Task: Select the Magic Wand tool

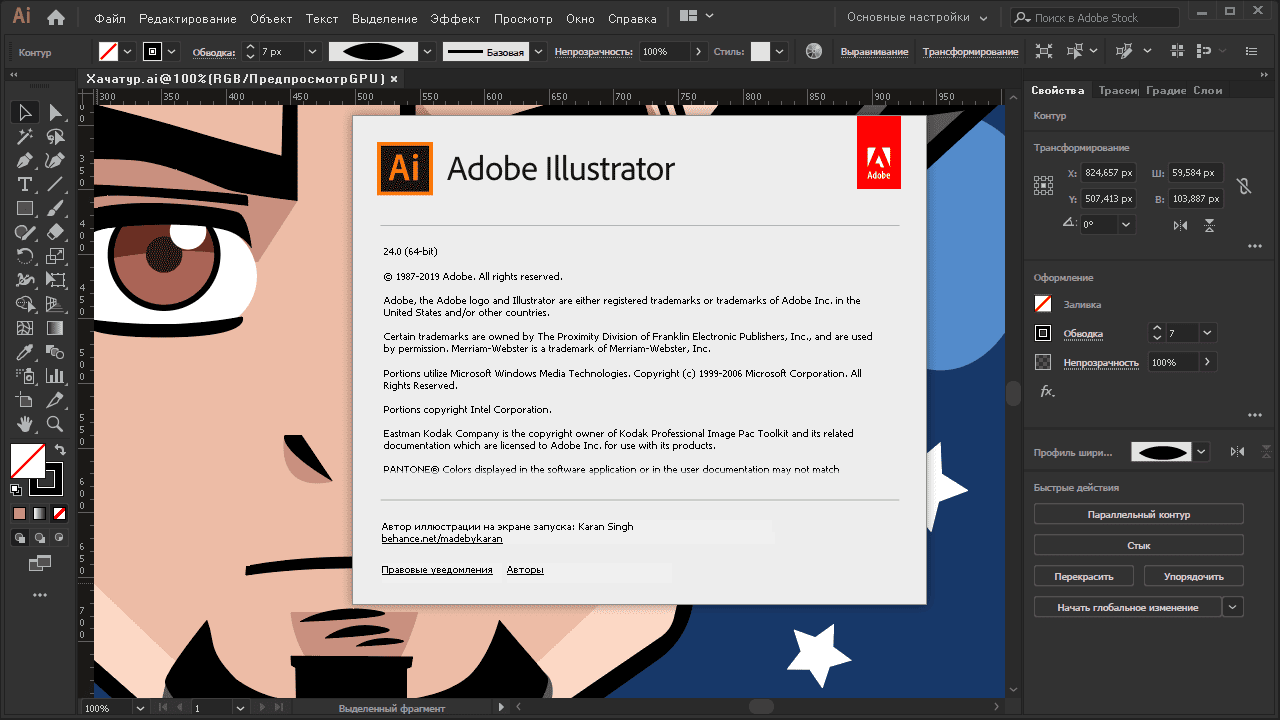Action: tap(25, 137)
